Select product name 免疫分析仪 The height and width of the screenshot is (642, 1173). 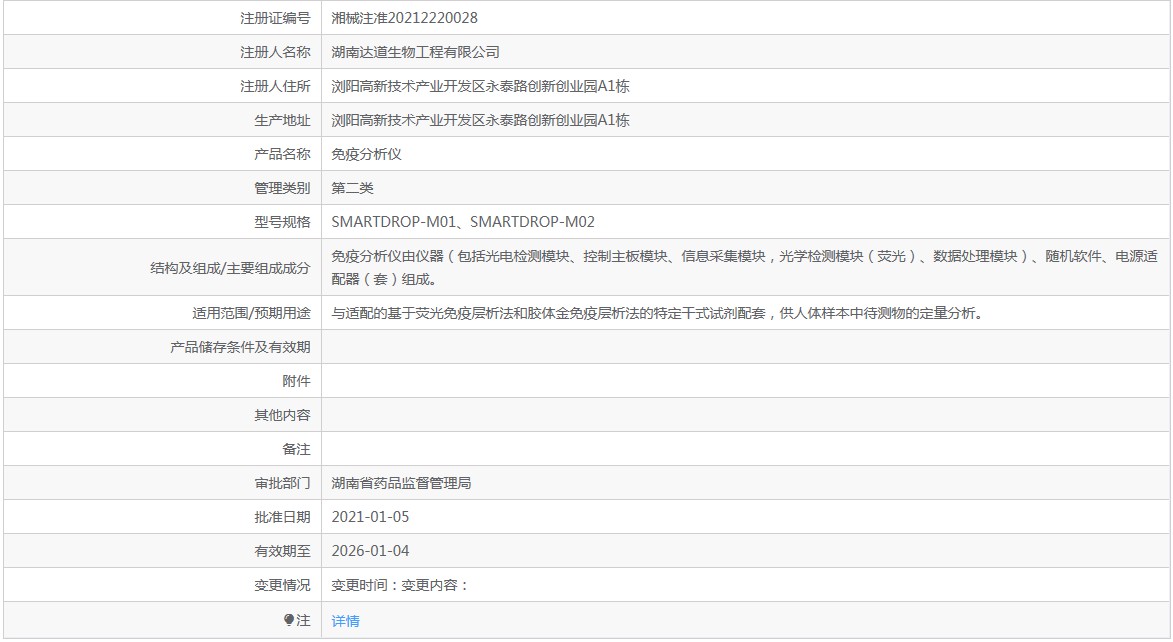(367, 154)
